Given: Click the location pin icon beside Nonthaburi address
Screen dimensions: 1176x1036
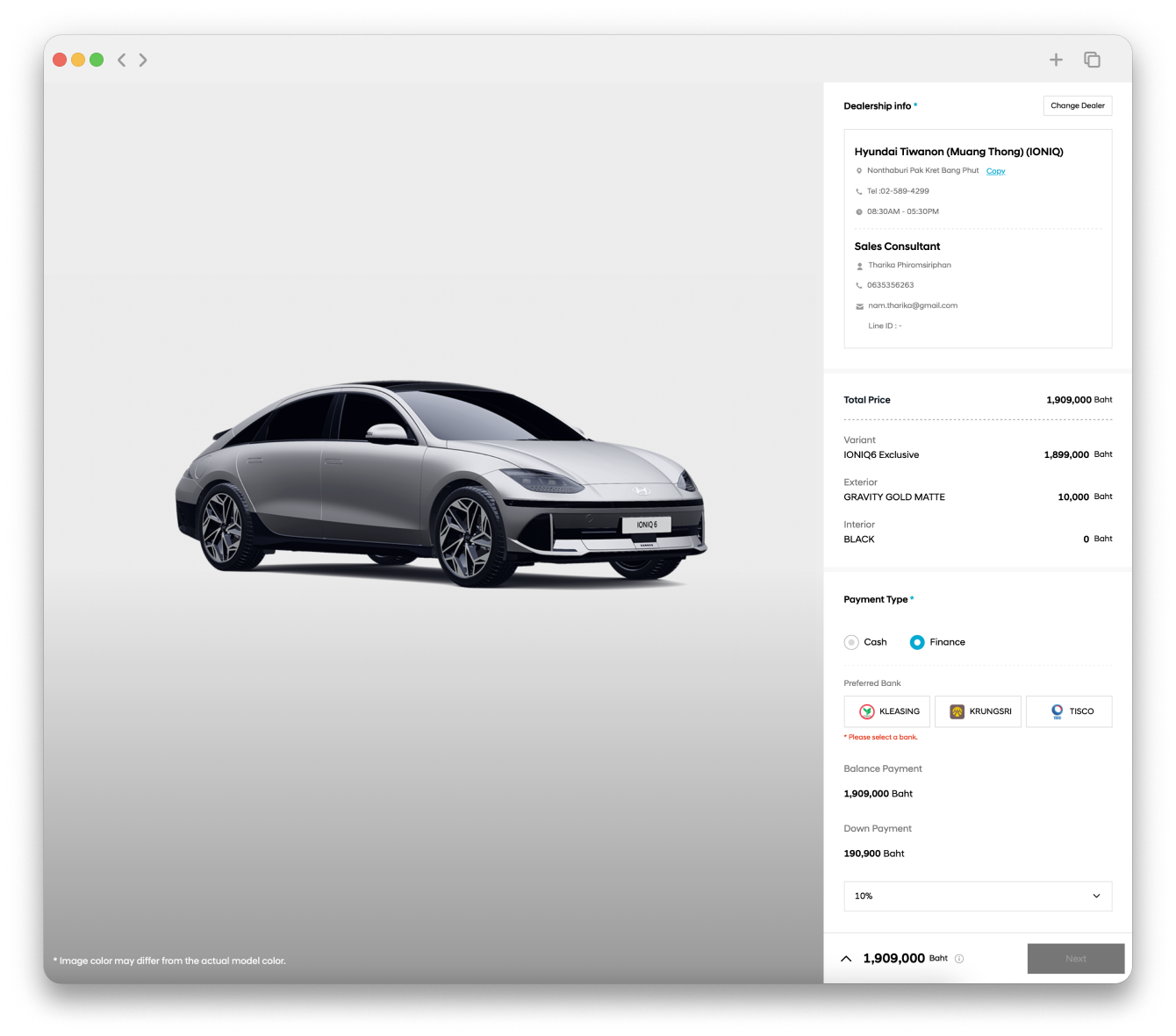Looking at the screenshot, I should click(x=859, y=171).
